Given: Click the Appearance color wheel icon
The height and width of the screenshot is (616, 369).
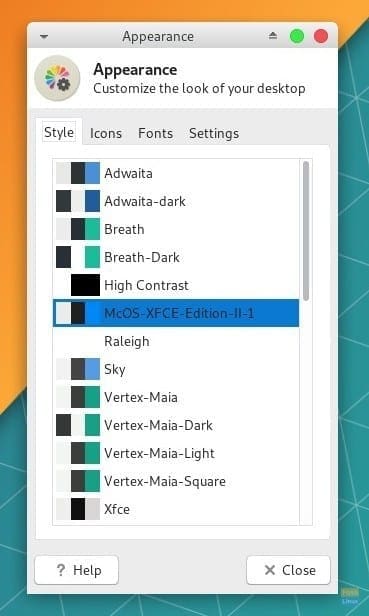Looking at the screenshot, I should pyautogui.click(x=57, y=78).
